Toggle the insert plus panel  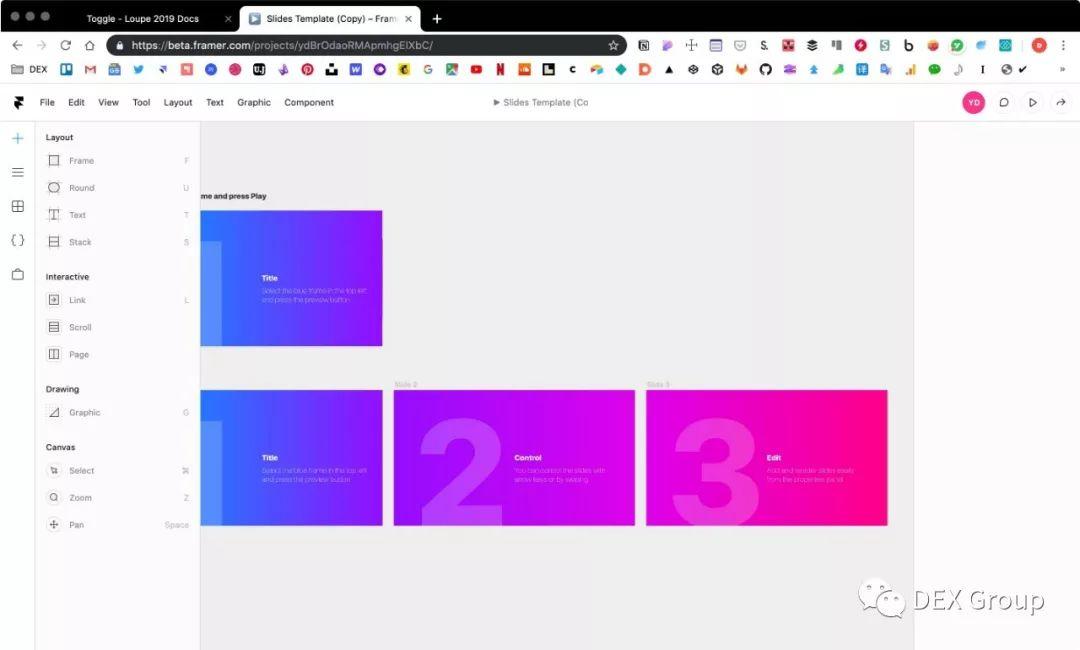pyautogui.click(x=17, y=138)
